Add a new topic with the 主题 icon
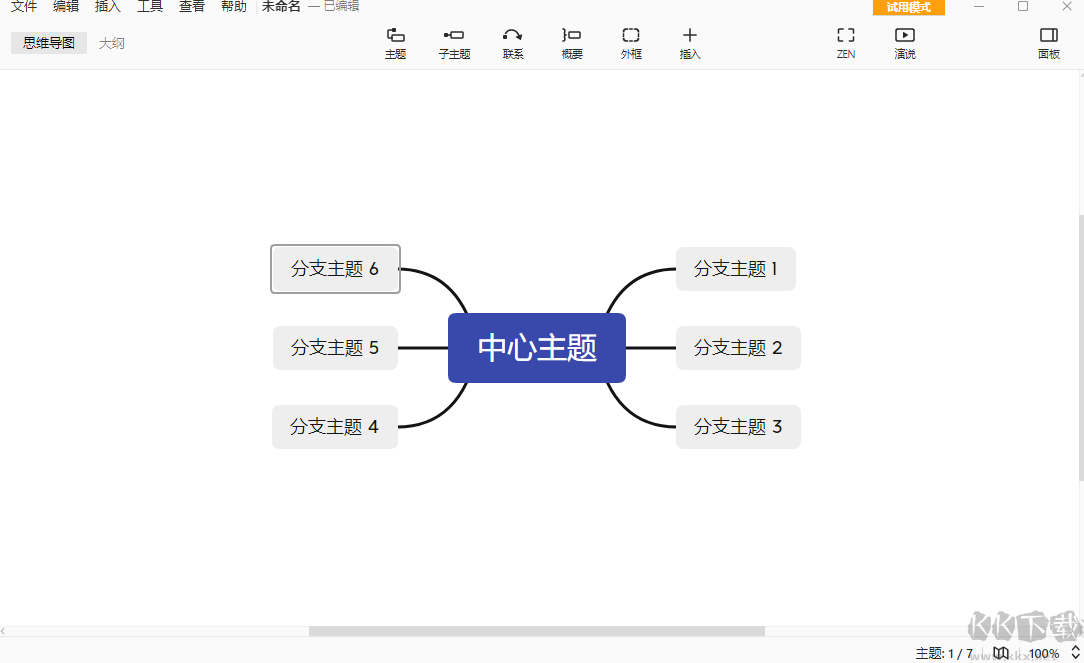This screenshot has width=1084, height=663. [x=395, y=42]
